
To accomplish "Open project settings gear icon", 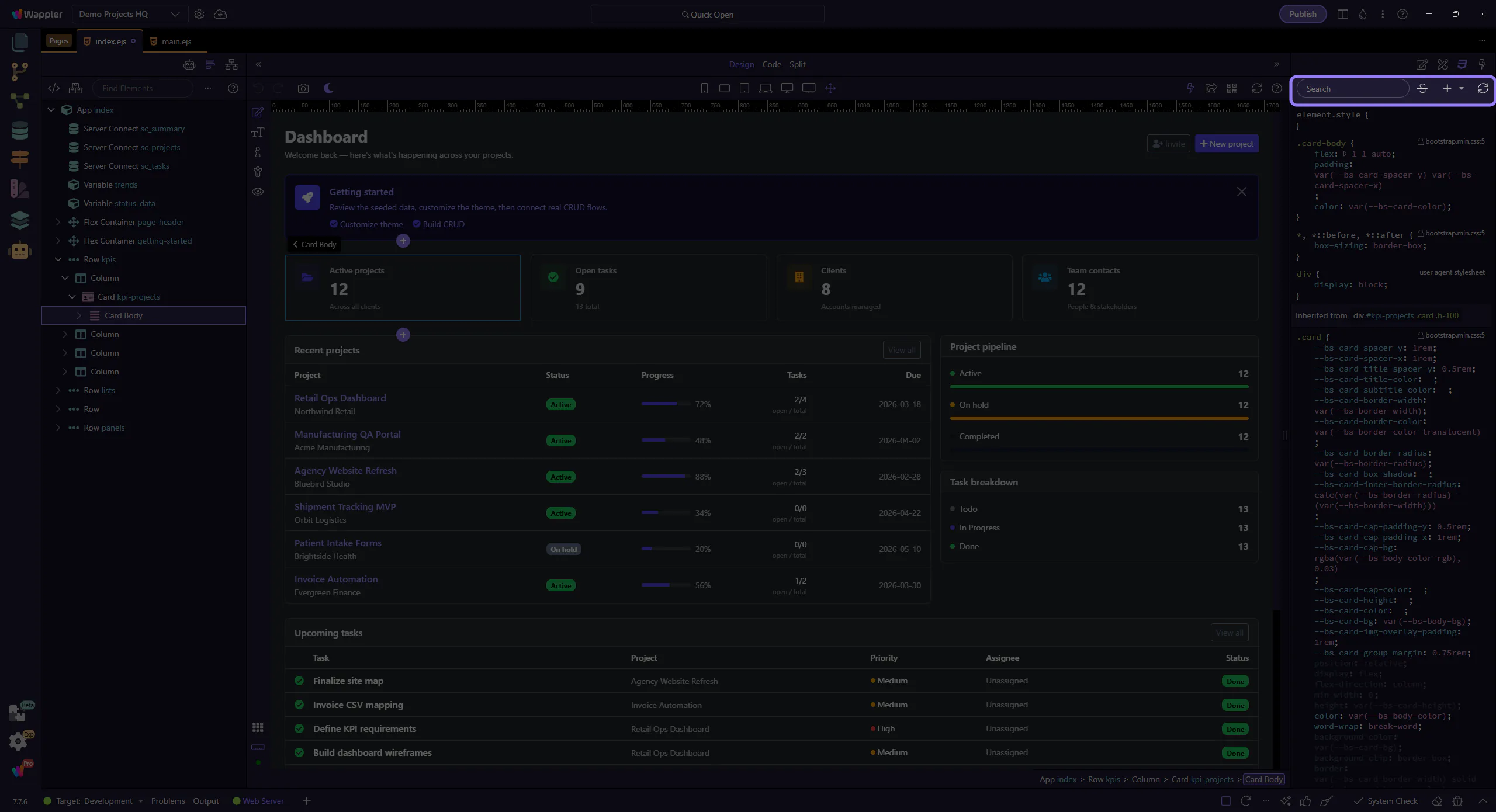I will click(199, 14).
